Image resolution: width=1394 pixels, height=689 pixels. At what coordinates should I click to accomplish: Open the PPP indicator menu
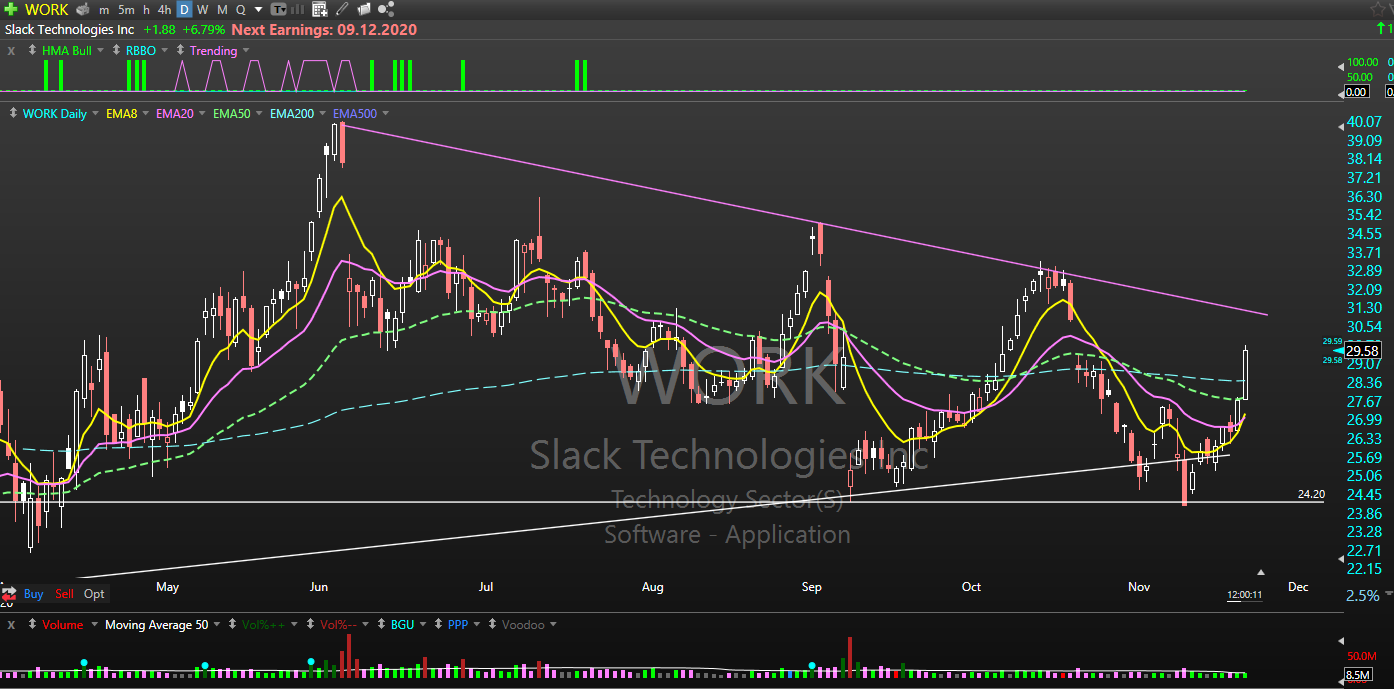click(x=477, y=625)
